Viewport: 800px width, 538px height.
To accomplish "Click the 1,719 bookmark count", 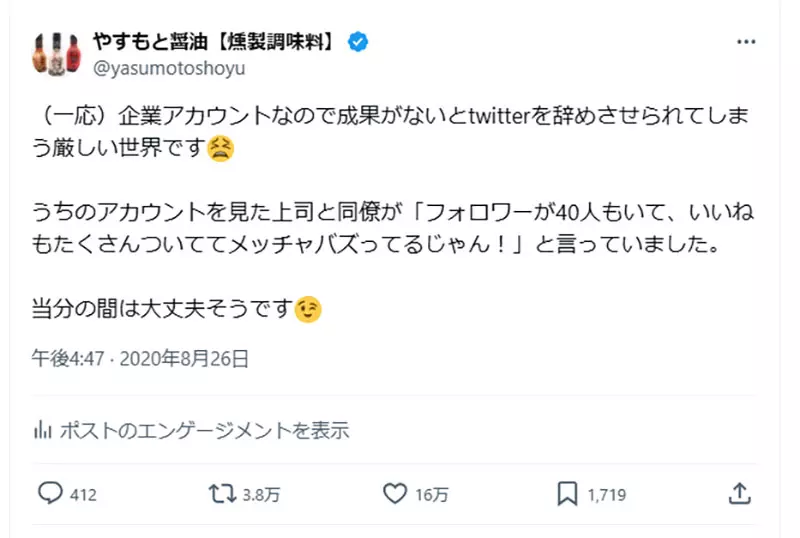I will (607, 494).
